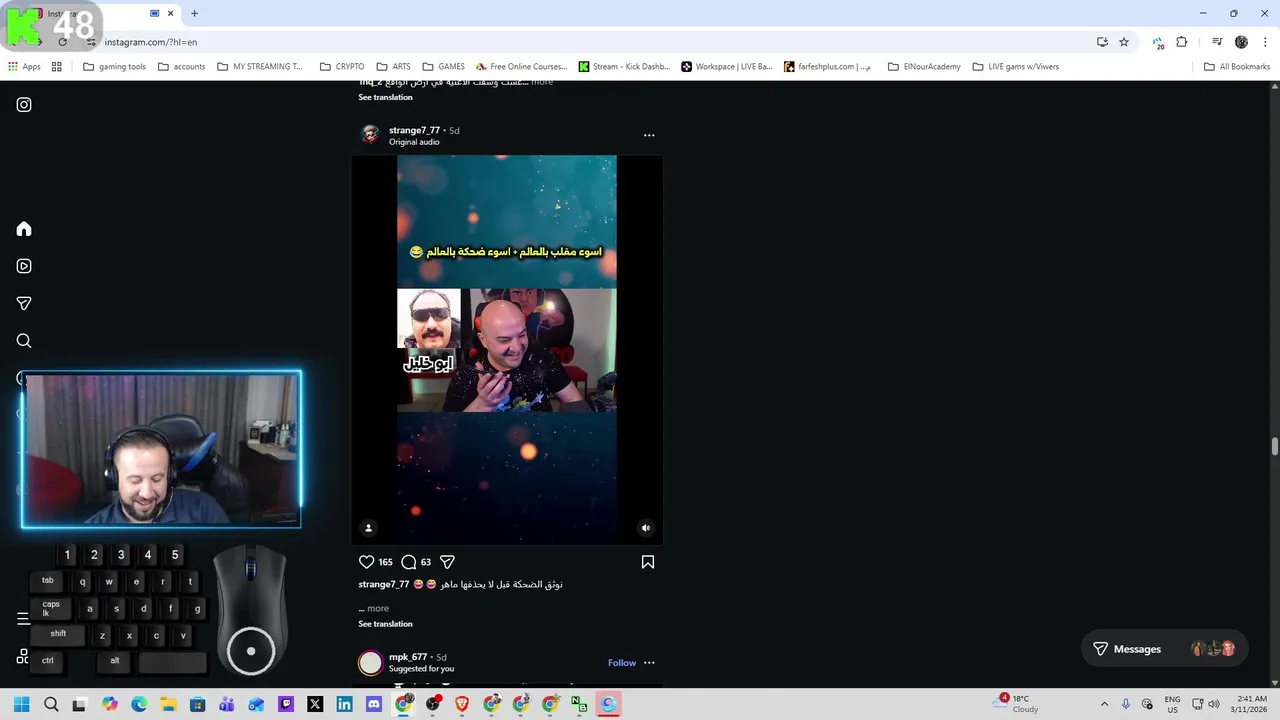Screen dimensions: 1280x720
Task: Click See translation below strange7_77 caption
Action: 385,624
